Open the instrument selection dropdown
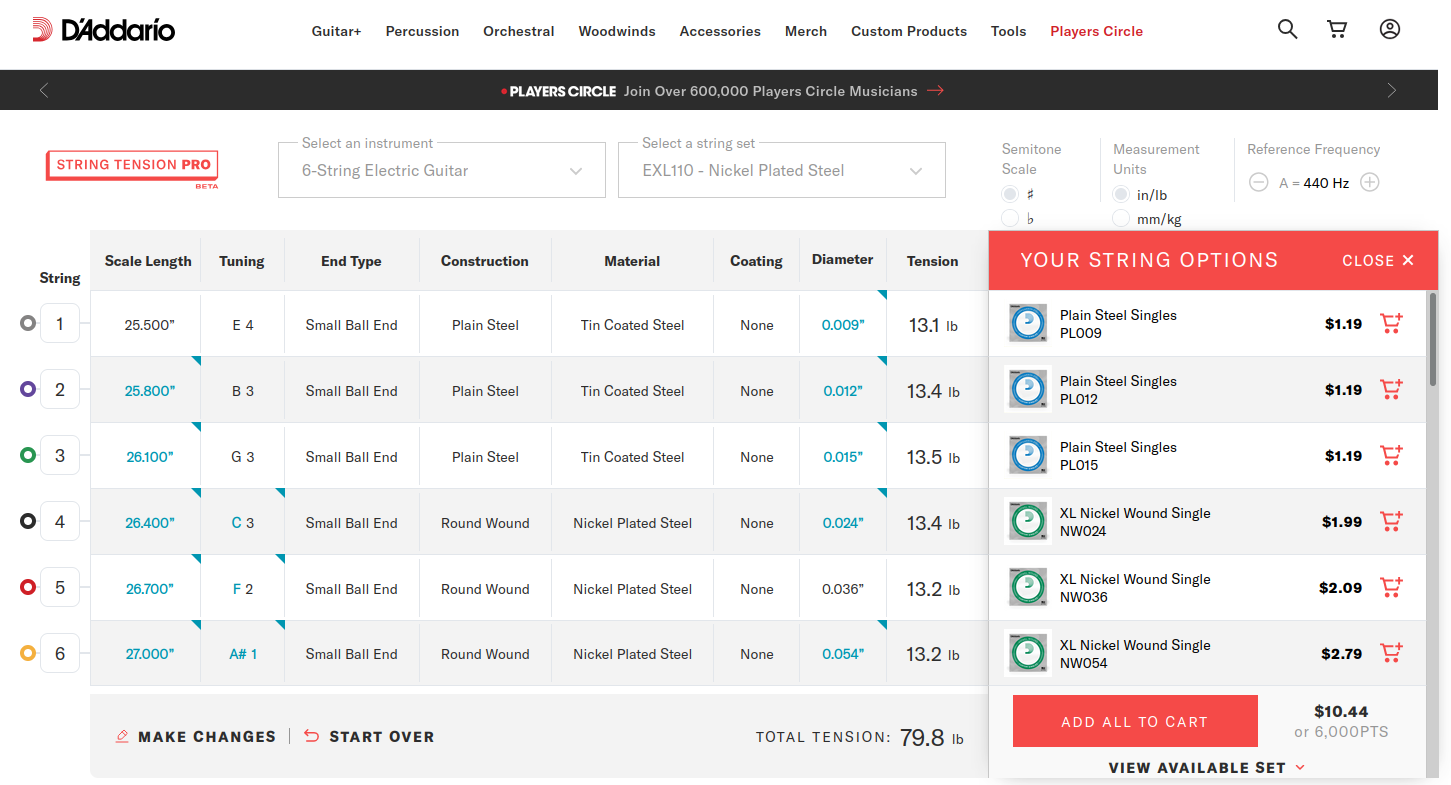Viewport: 1451px width, 785px height. click(x=442, y=170)
